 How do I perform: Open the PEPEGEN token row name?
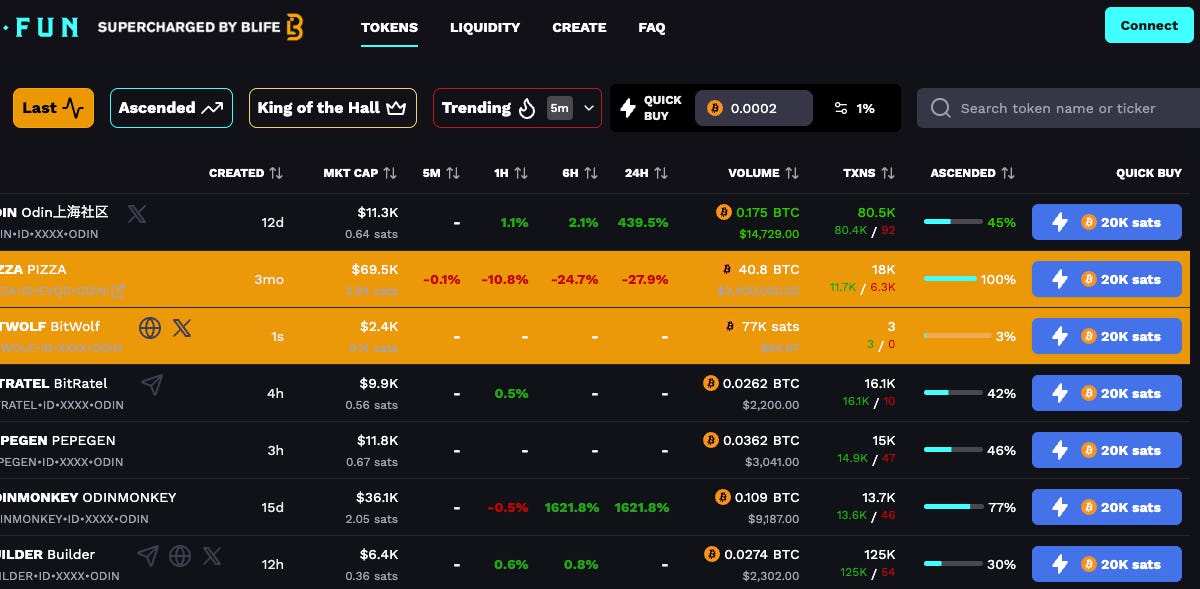tap(58, 440)
